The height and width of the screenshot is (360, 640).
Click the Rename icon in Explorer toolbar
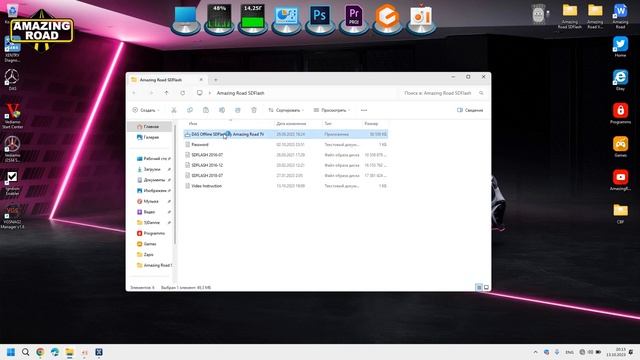coord(222,110)
